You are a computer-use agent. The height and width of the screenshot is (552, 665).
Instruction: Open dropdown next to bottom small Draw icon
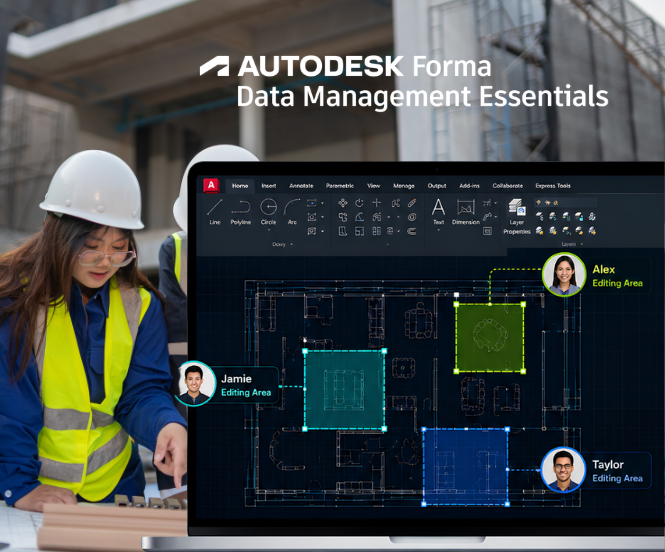tap(322, 231)
